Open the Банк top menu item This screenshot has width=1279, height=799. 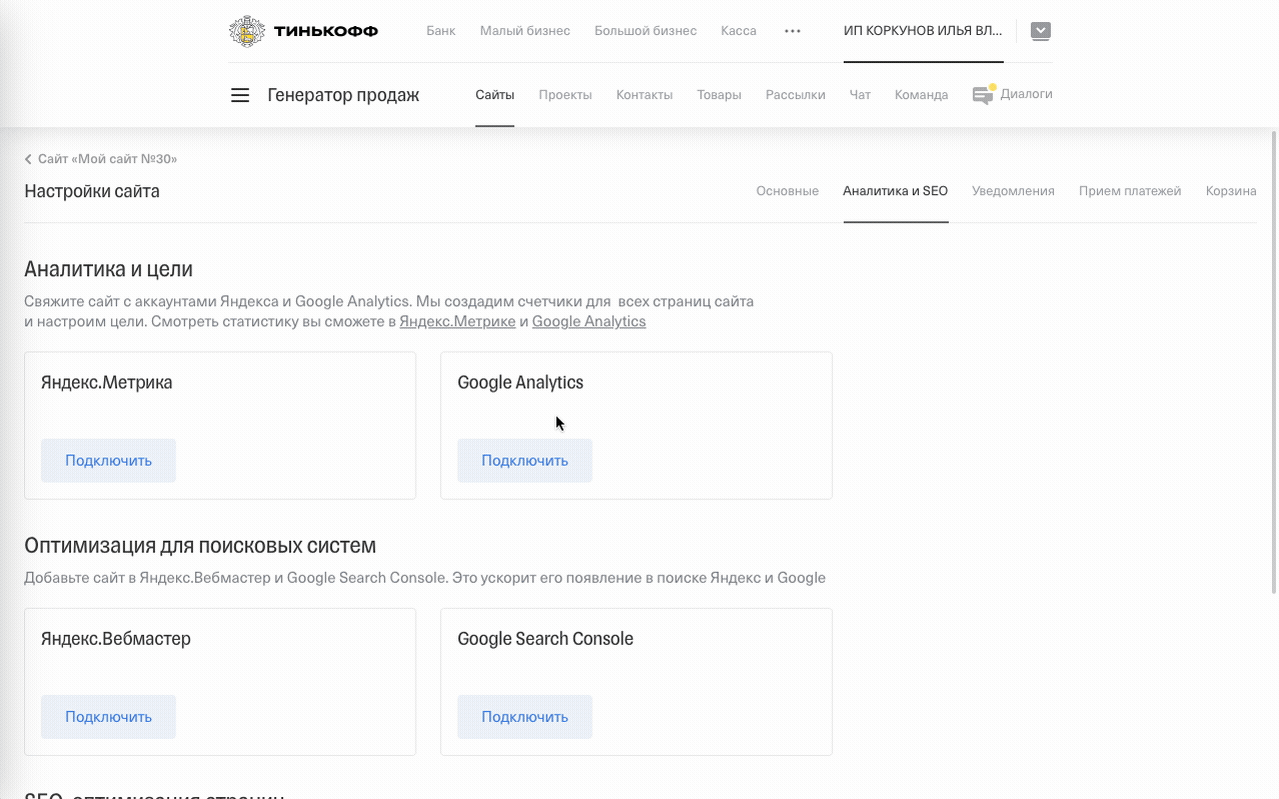[x=441, y=31]
